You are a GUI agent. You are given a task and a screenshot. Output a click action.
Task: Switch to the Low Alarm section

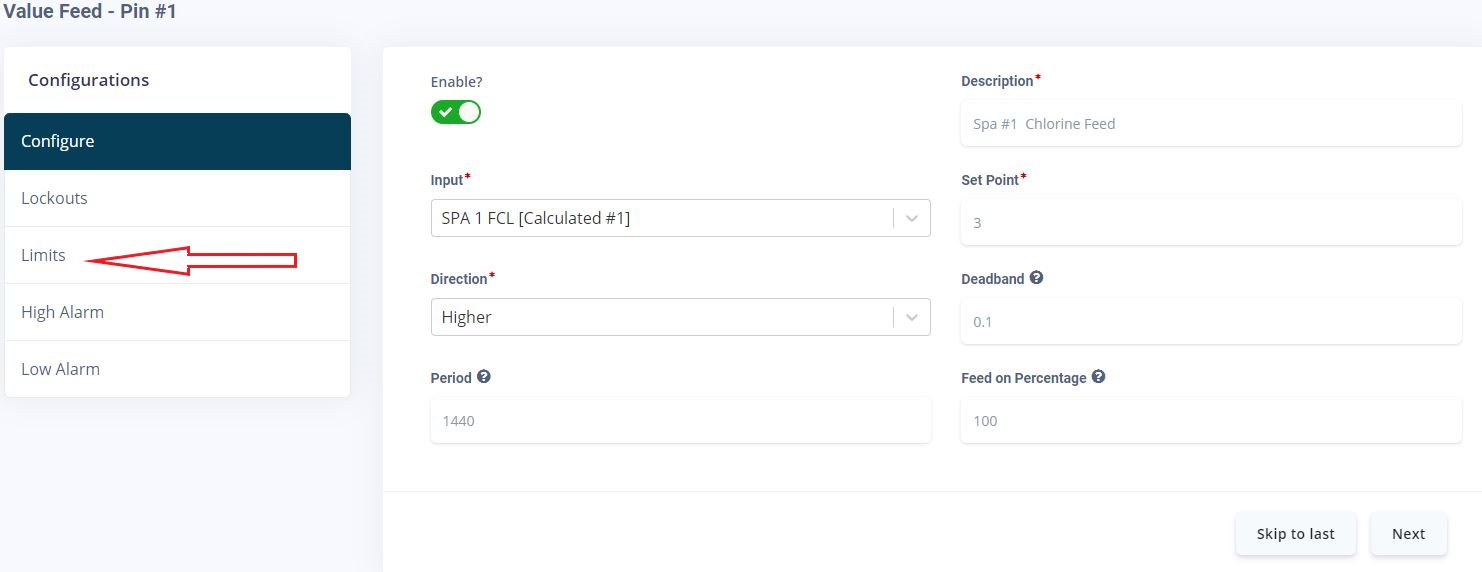point(177,369)
